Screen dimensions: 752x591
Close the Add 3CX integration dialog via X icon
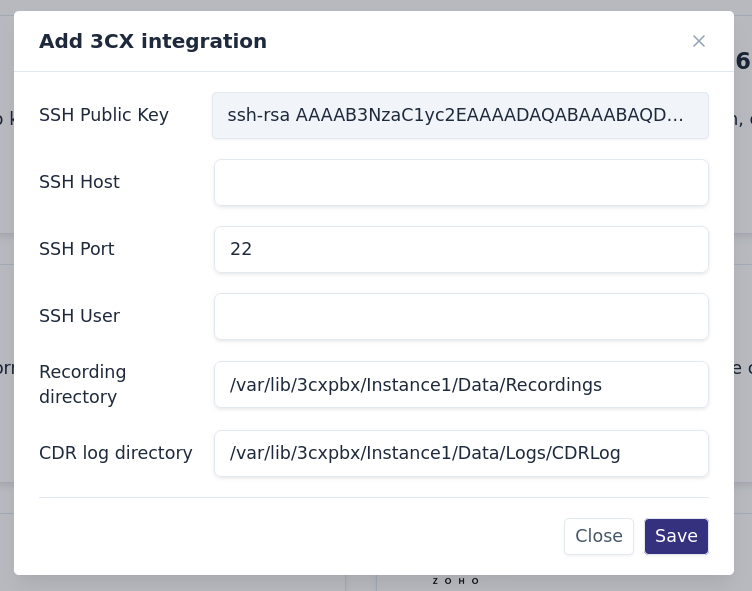pyautogui.click(x=699, y=41)
